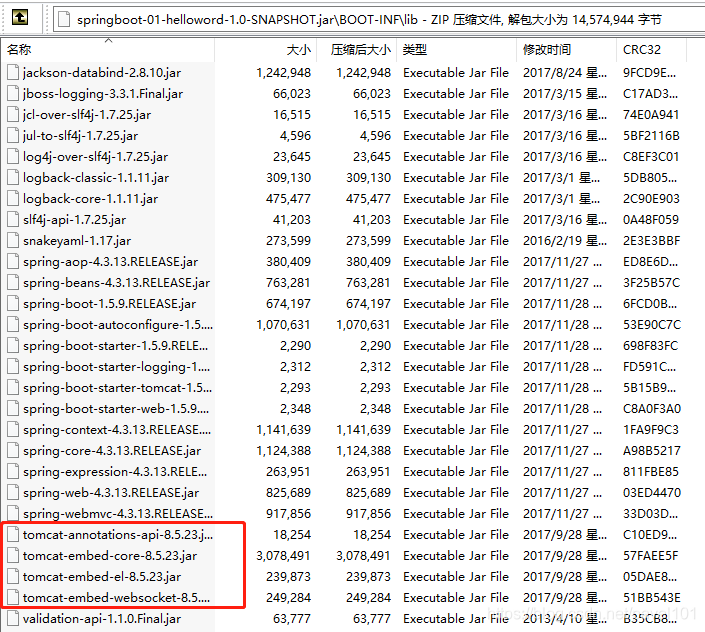Select the spring-boot-starter-logging file icon
This screenshot has height=632, width=705.
click(13, 367)
